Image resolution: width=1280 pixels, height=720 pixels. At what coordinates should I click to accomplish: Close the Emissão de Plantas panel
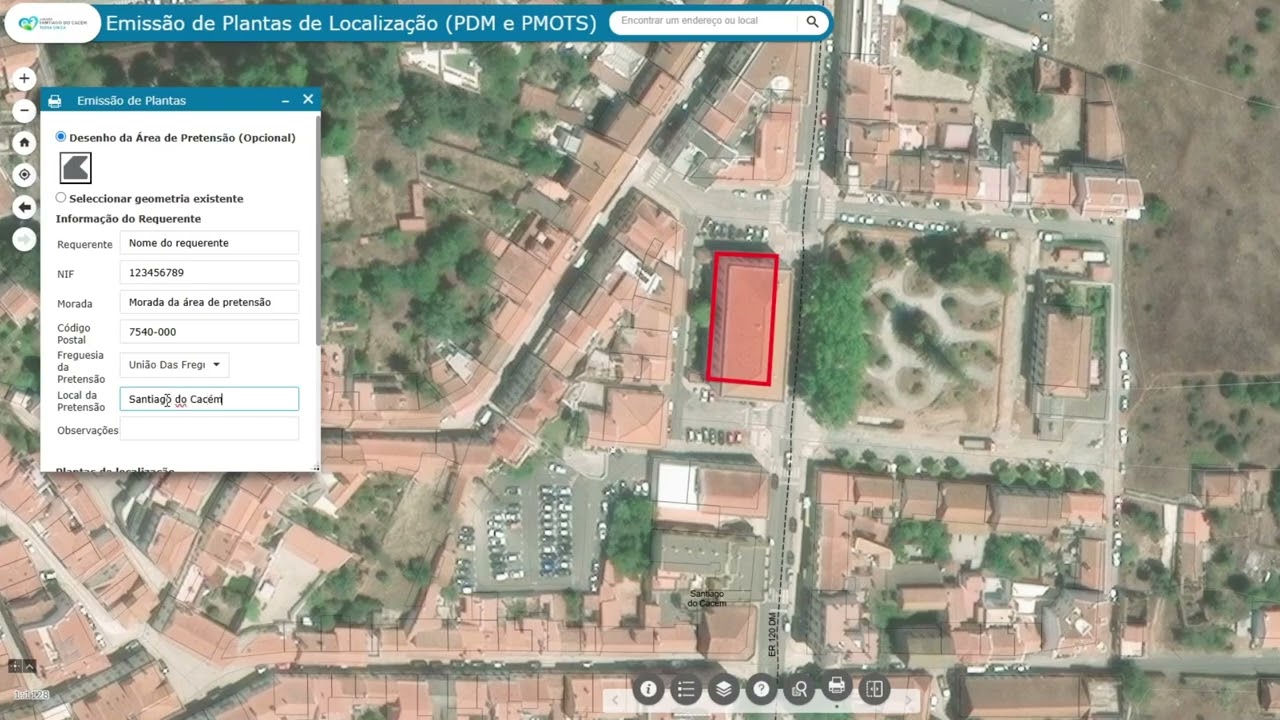[308, 100]
